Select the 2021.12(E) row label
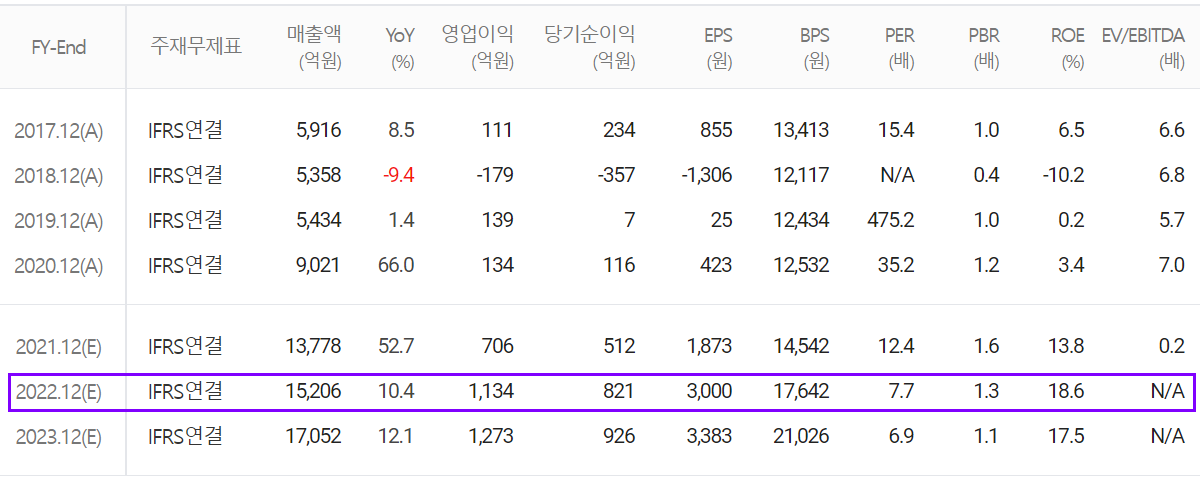 tap(59, 346)
